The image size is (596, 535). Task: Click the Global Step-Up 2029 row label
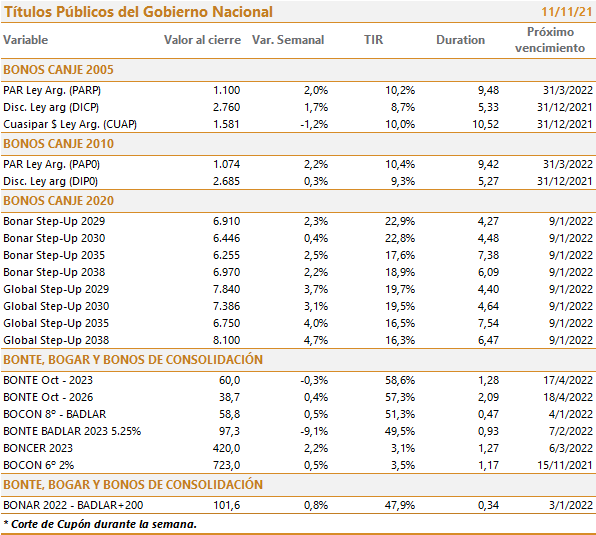56,290
